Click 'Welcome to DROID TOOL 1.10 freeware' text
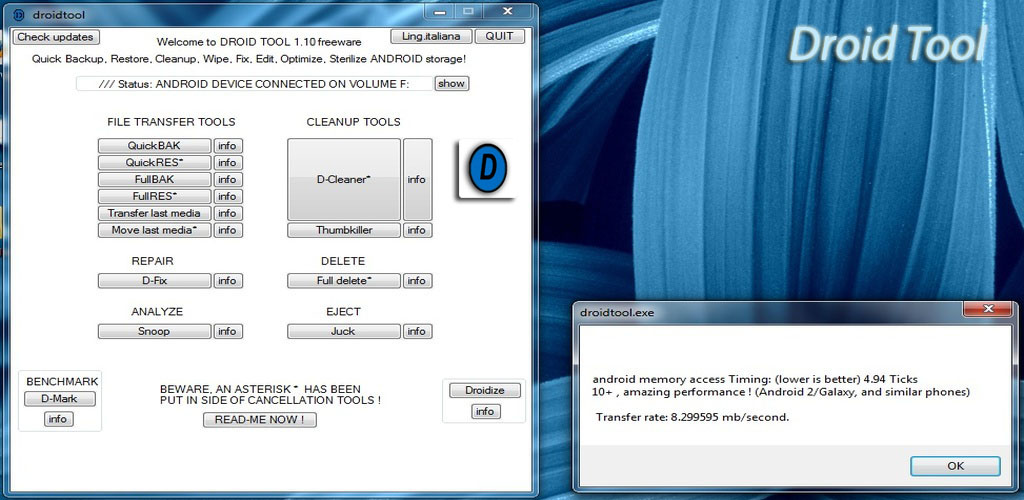 click(x=259, y=42)
